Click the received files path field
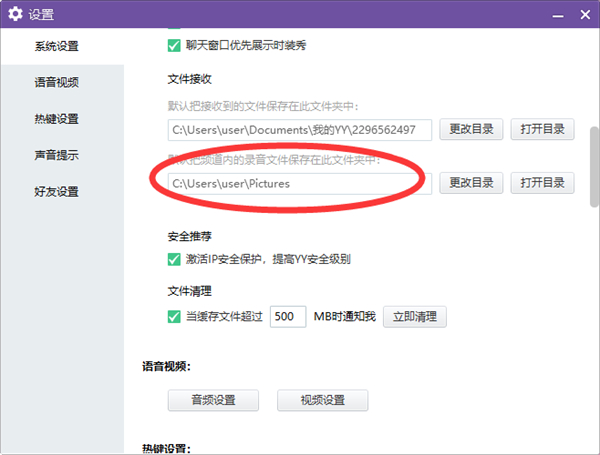600x455 pixels. 299,130
